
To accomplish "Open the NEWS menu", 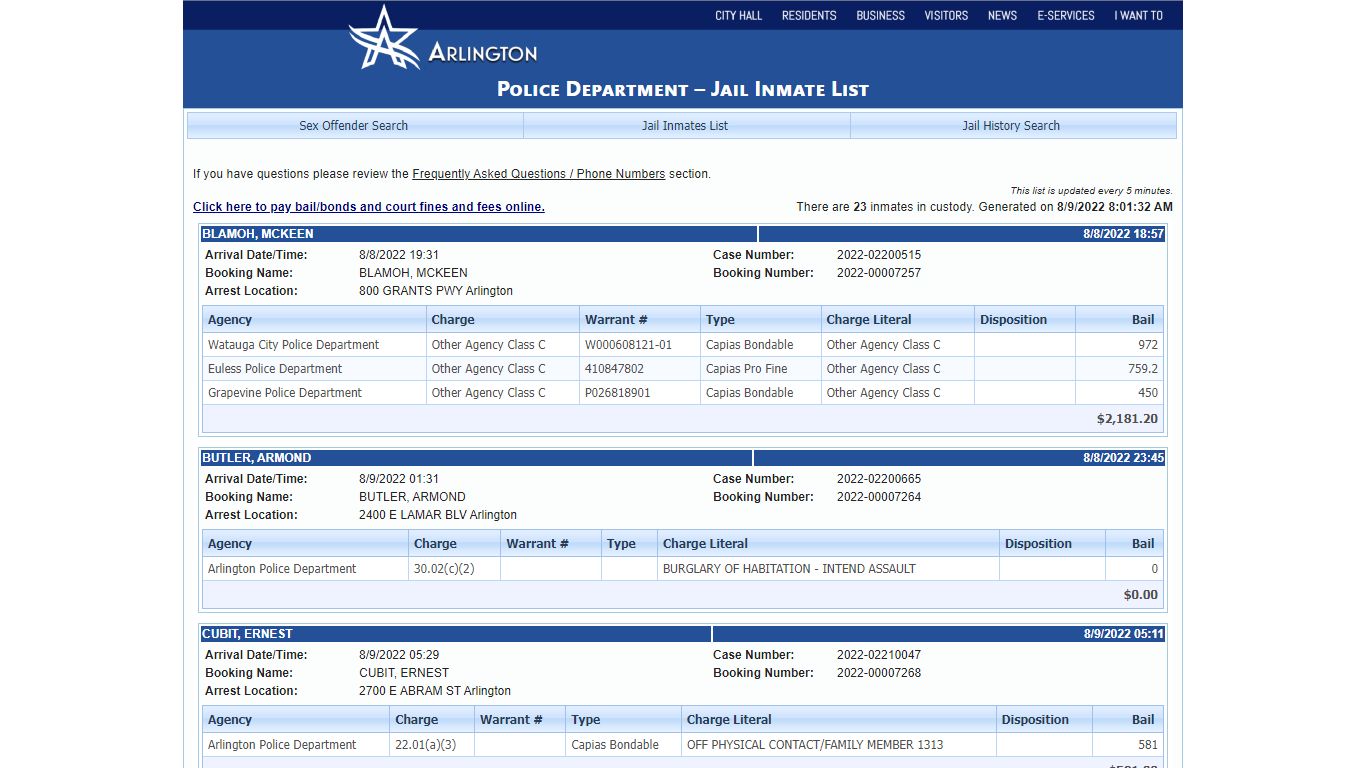I will click(x=1002, y=15).
